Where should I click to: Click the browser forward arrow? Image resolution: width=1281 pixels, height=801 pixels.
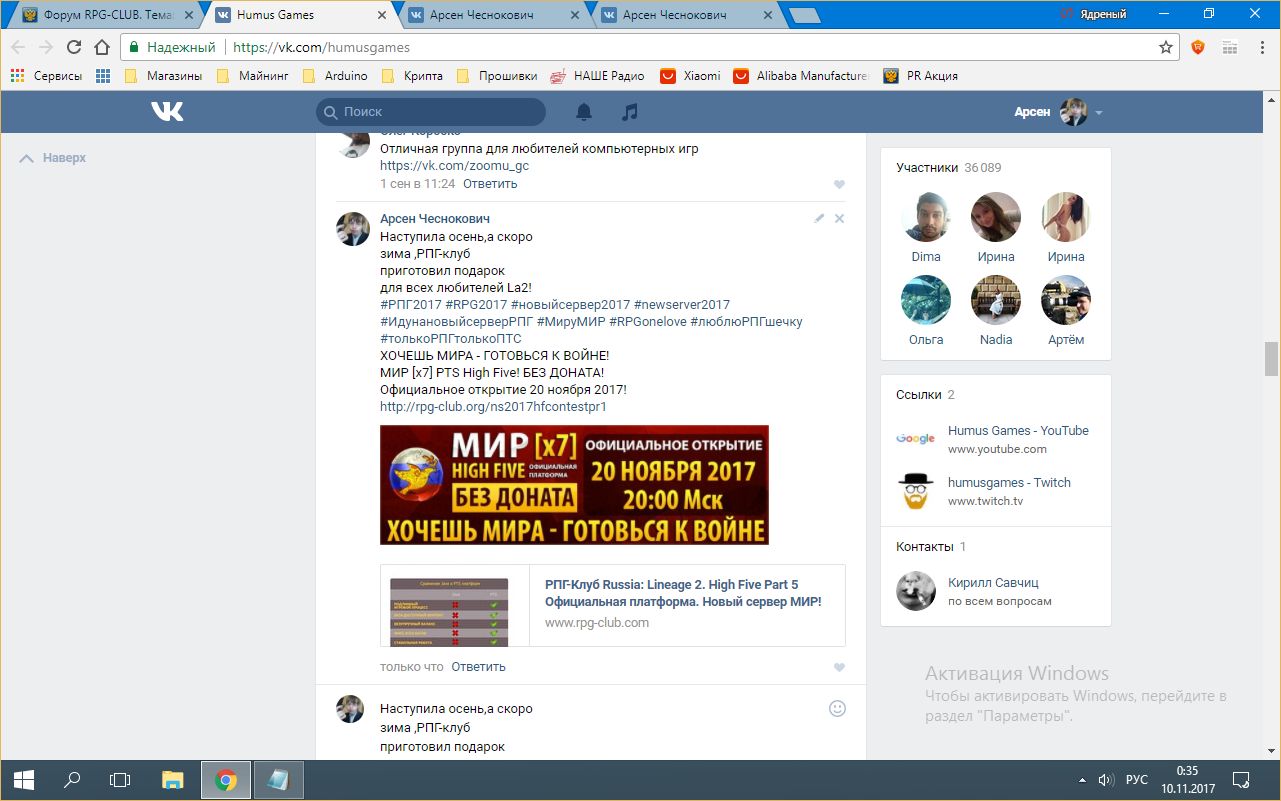click(46, 47)
